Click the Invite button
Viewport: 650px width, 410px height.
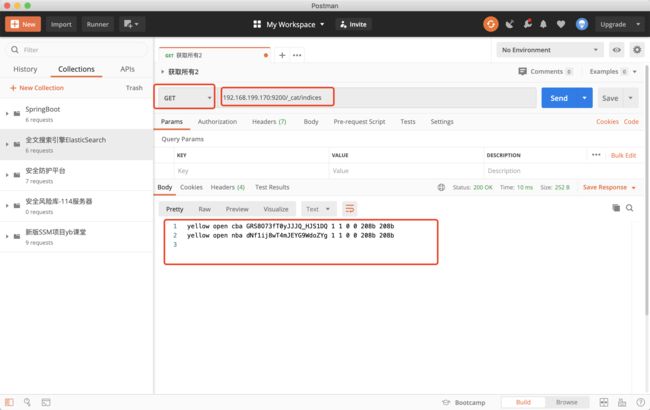coord(354,24)
